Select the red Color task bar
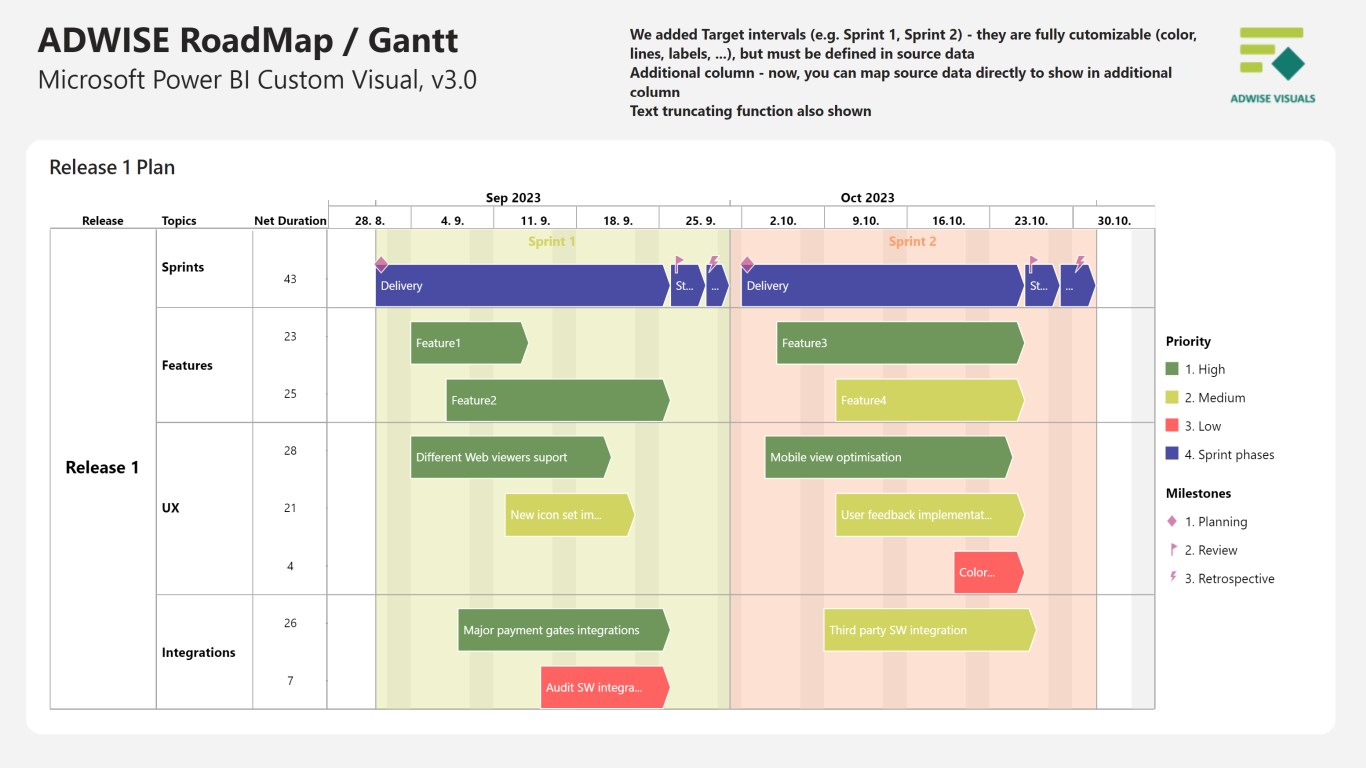Image resolution: width=1366 pixels, height=768 pixels. click(989, 573)
